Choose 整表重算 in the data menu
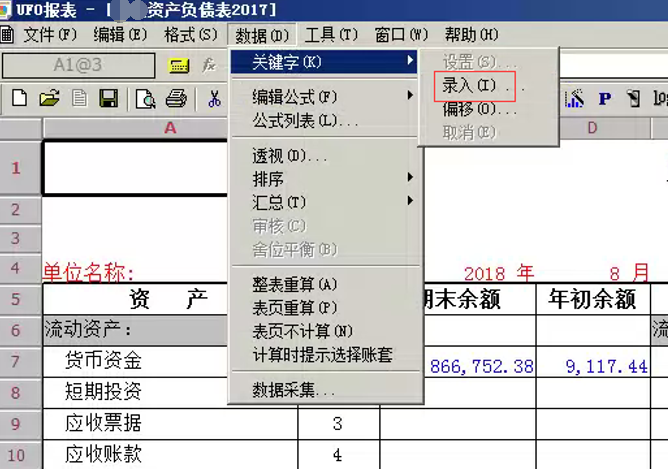 tap(295, 285)
